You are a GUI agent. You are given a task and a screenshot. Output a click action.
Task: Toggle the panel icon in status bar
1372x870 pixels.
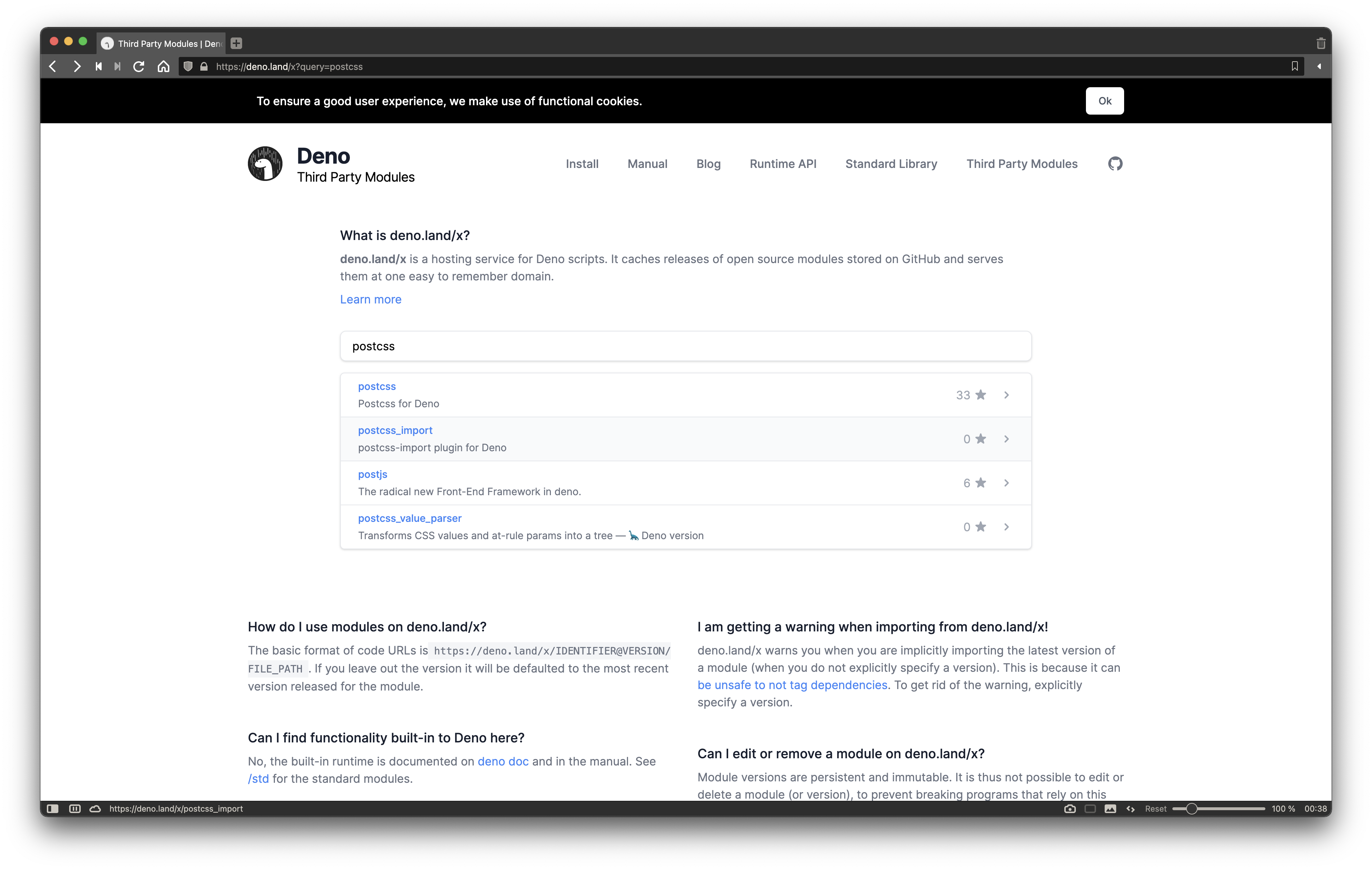coord(53,808)
